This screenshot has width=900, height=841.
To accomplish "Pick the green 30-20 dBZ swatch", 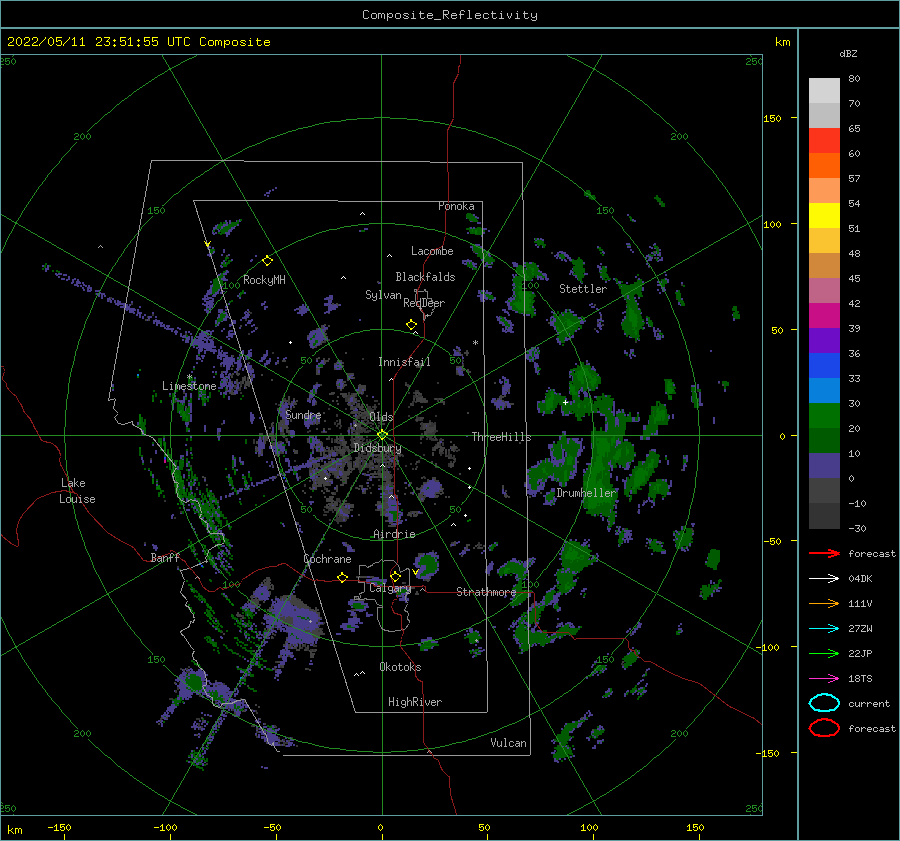I will (x=824, y=416).
